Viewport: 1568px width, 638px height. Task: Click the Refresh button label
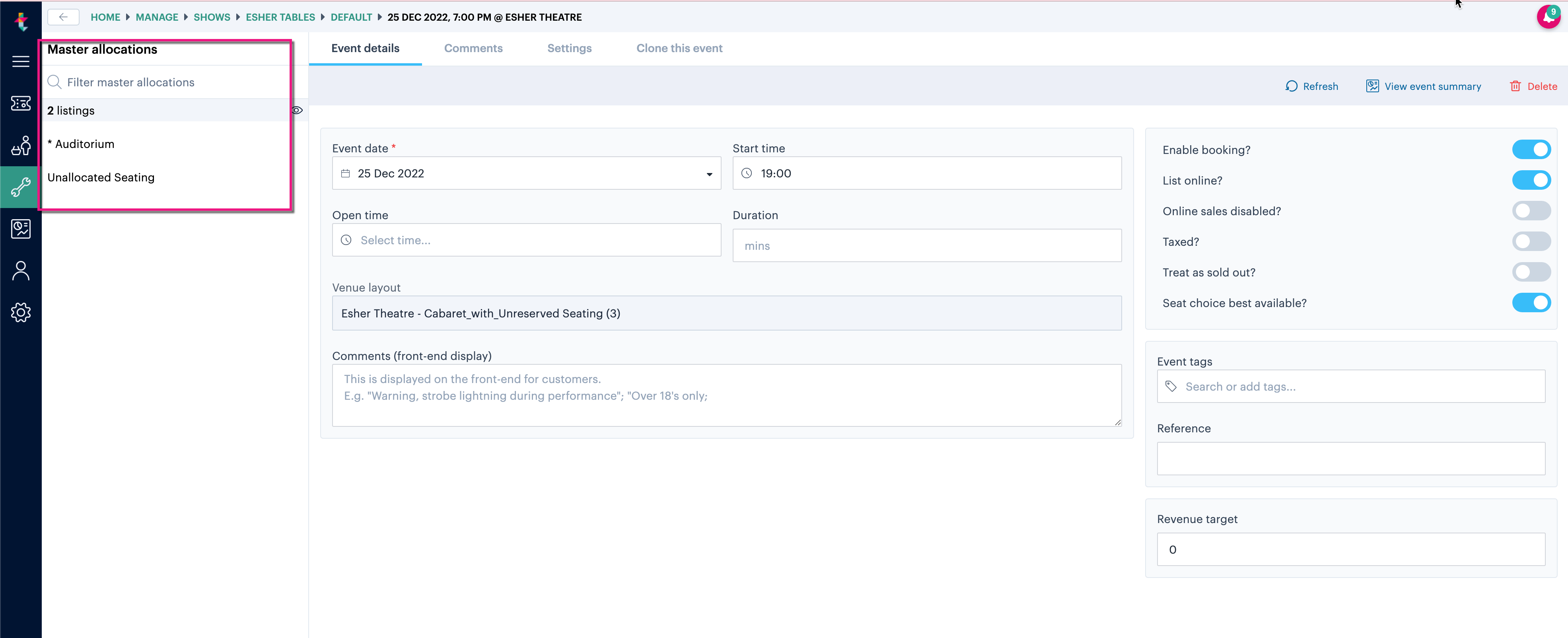coord(1320,86)
